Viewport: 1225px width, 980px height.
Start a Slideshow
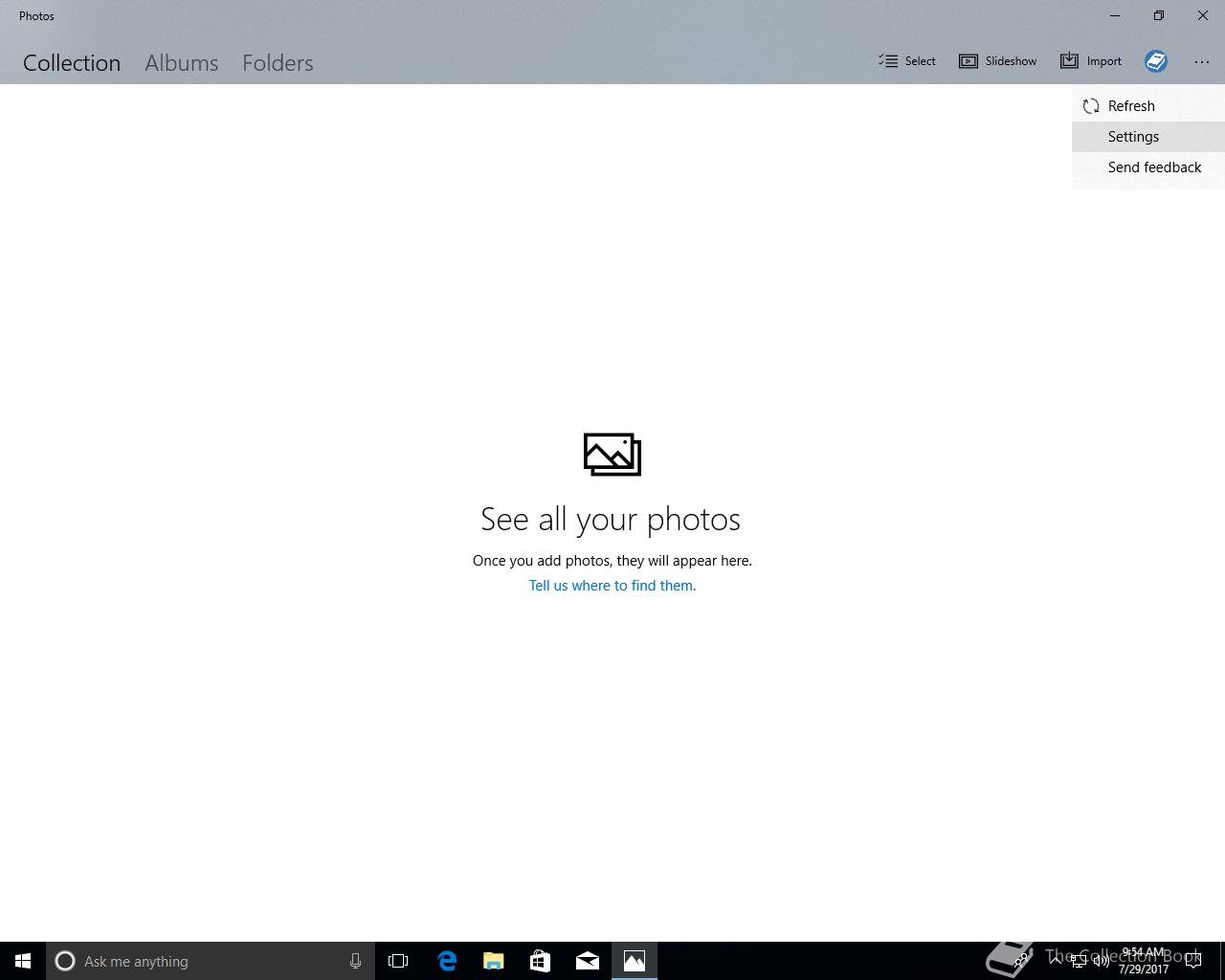click(998, 61)
